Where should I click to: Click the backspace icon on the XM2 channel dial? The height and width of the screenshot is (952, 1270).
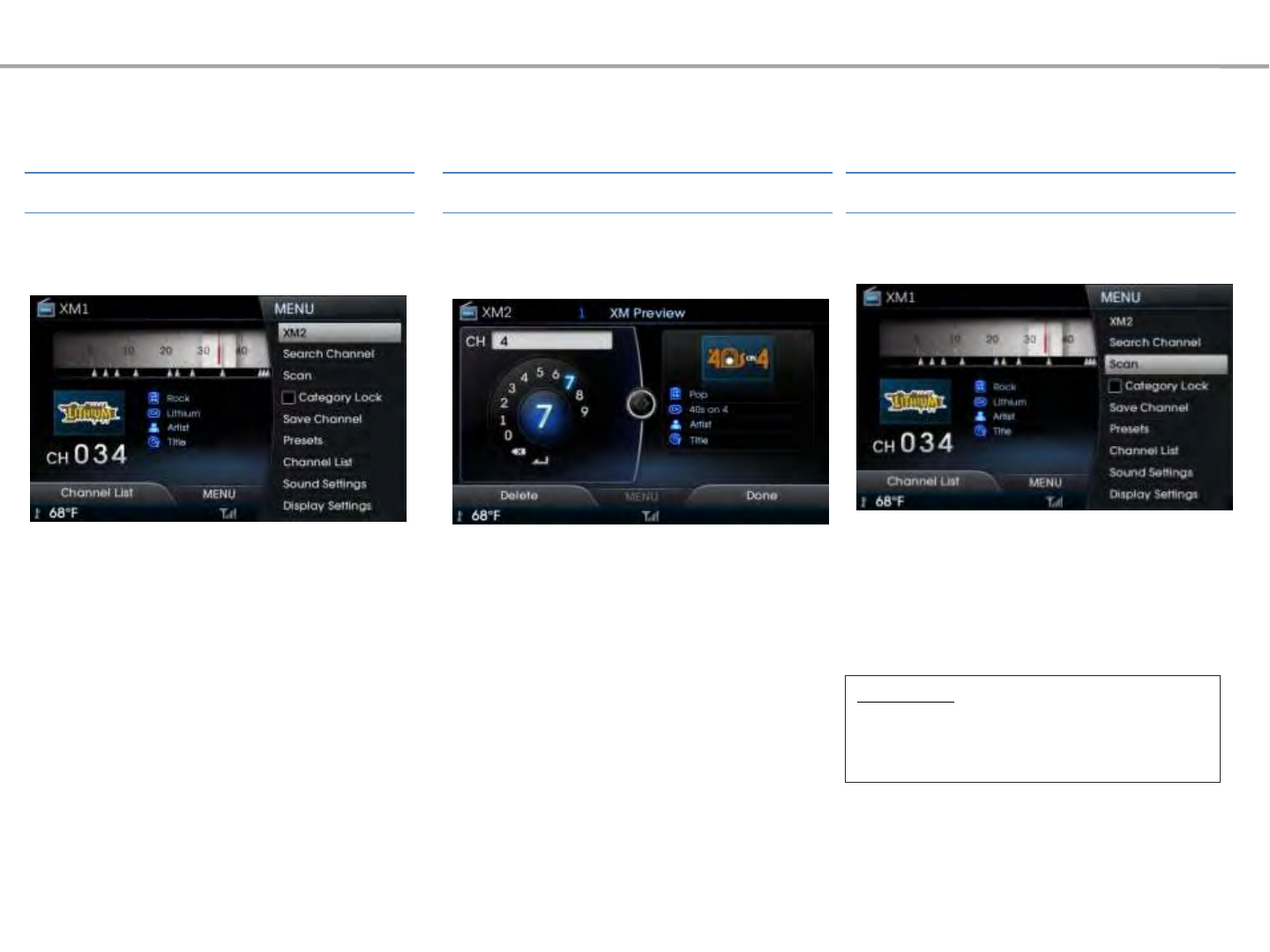[518, 452]
